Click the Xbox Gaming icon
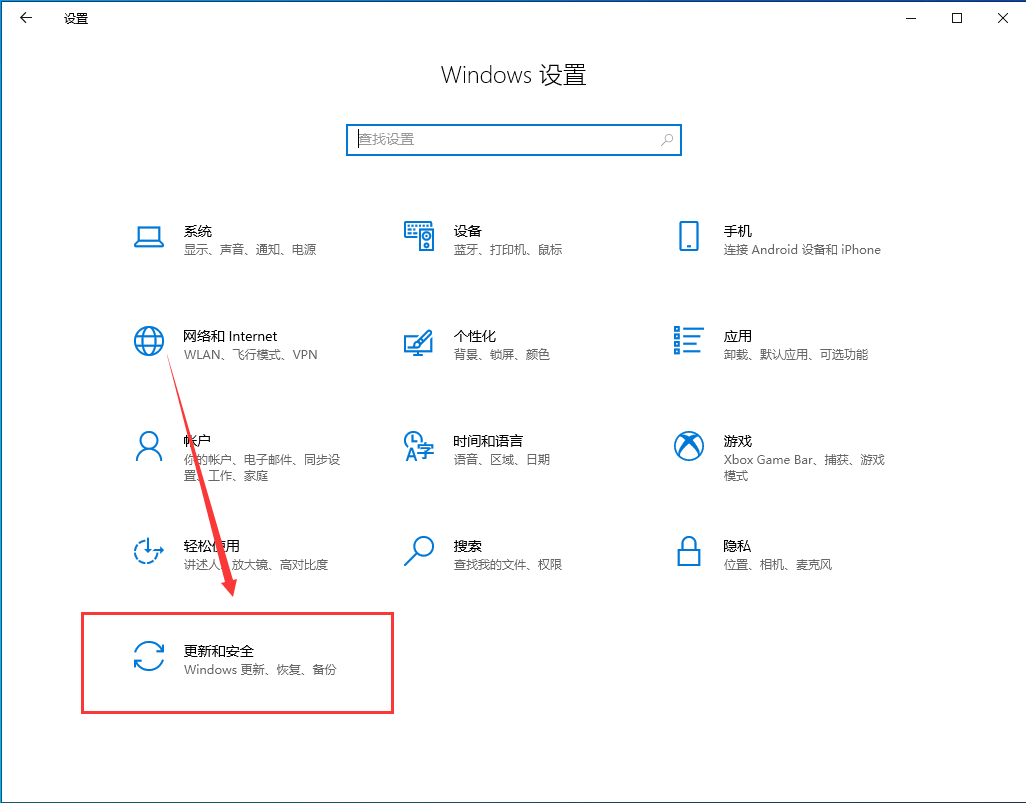Image resolution: width=1026 pixels, height=803 pixels. point(688,446)
